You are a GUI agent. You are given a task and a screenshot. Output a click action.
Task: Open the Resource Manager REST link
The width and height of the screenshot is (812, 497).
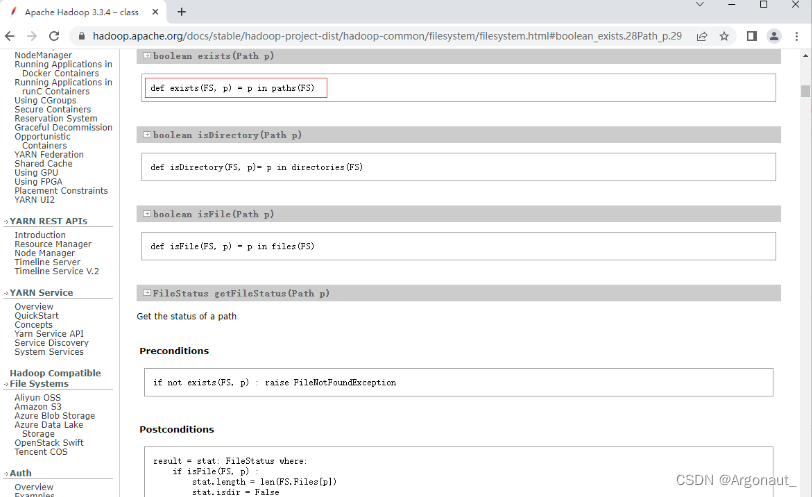[53, 244]
